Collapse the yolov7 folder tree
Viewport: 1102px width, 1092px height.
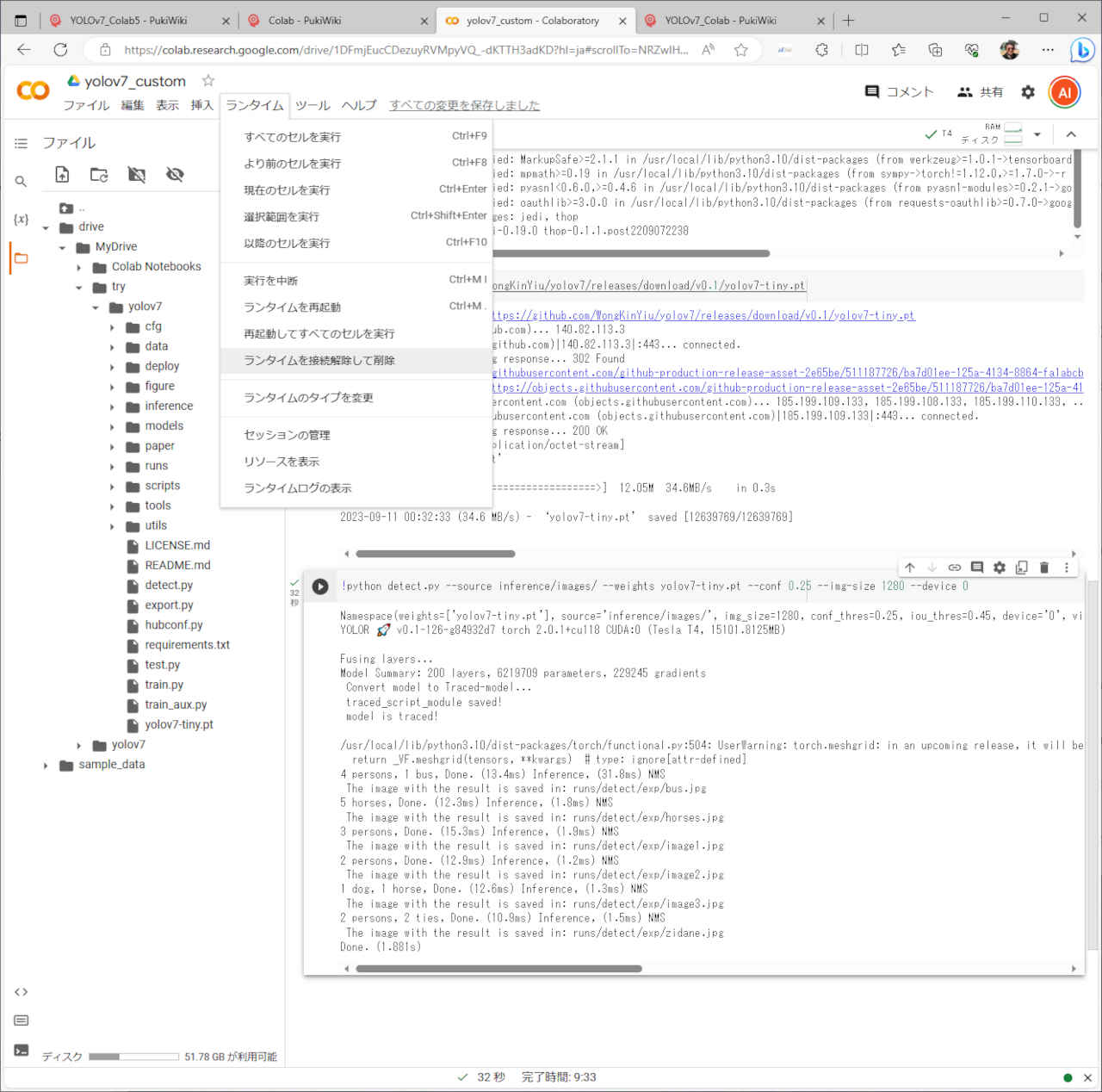tap(96, 307)
